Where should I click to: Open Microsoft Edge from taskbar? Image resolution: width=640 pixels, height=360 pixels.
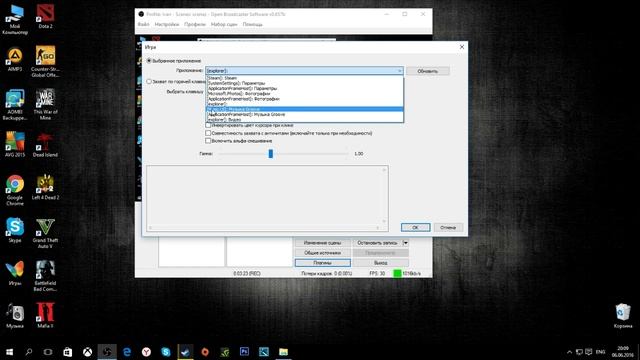tap(127, 352)
